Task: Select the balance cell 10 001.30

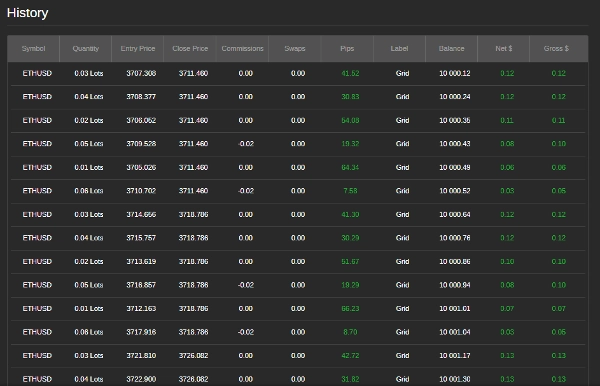Action: pyautogui.click(x=455, y=379)
